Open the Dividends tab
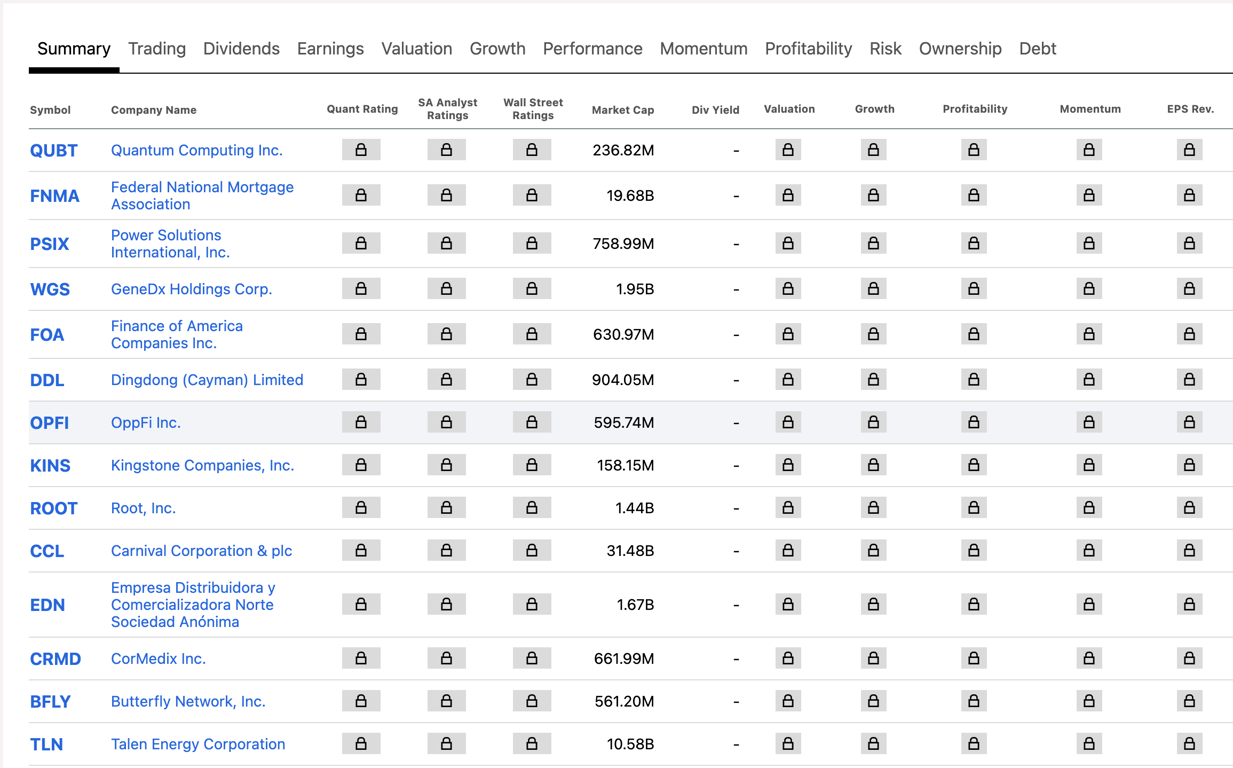Screen dimensions: 1233x768 [241, 49]
